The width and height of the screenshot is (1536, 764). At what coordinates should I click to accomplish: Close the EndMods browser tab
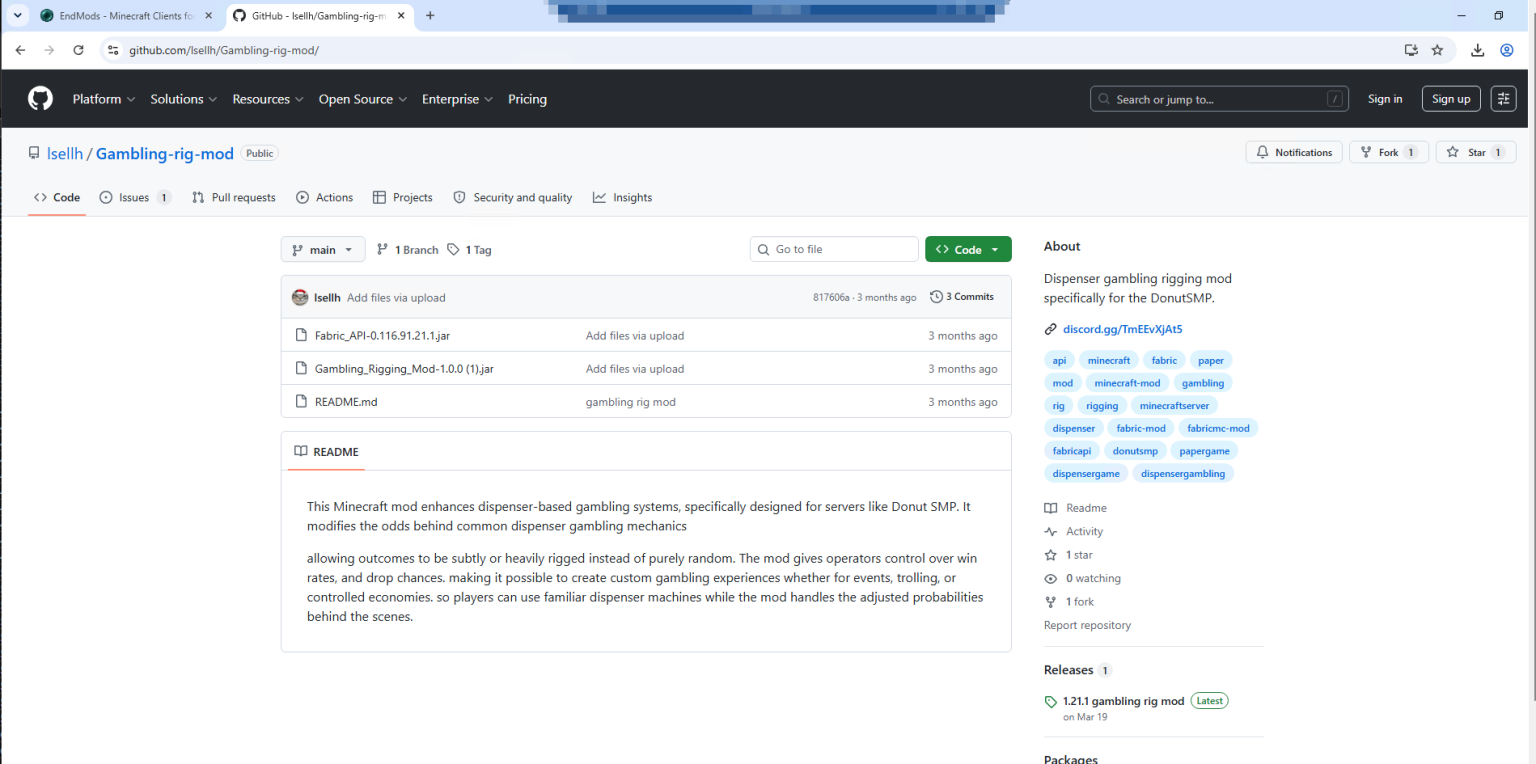[x=208, y=16]
